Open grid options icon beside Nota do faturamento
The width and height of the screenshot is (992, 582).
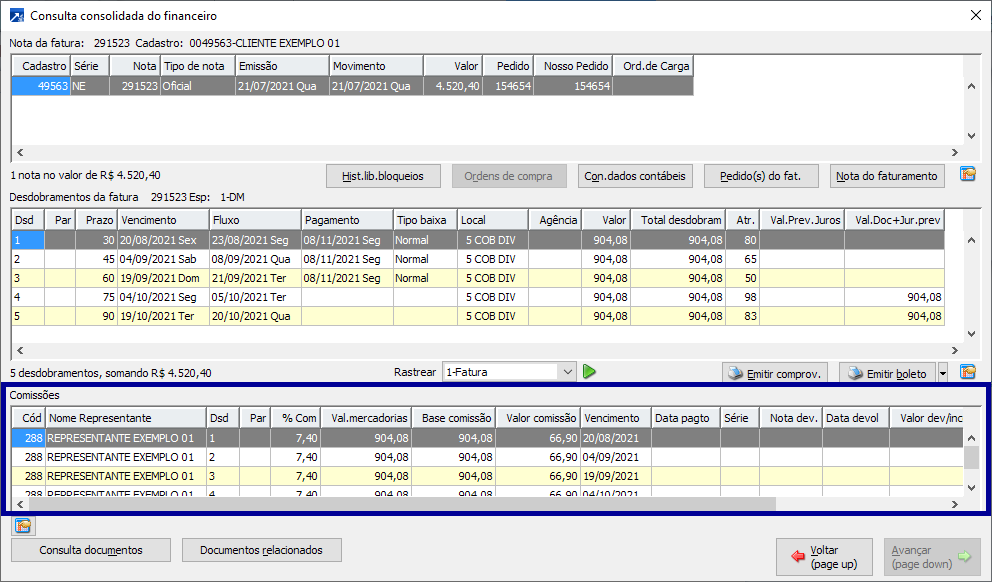[967, 175]
